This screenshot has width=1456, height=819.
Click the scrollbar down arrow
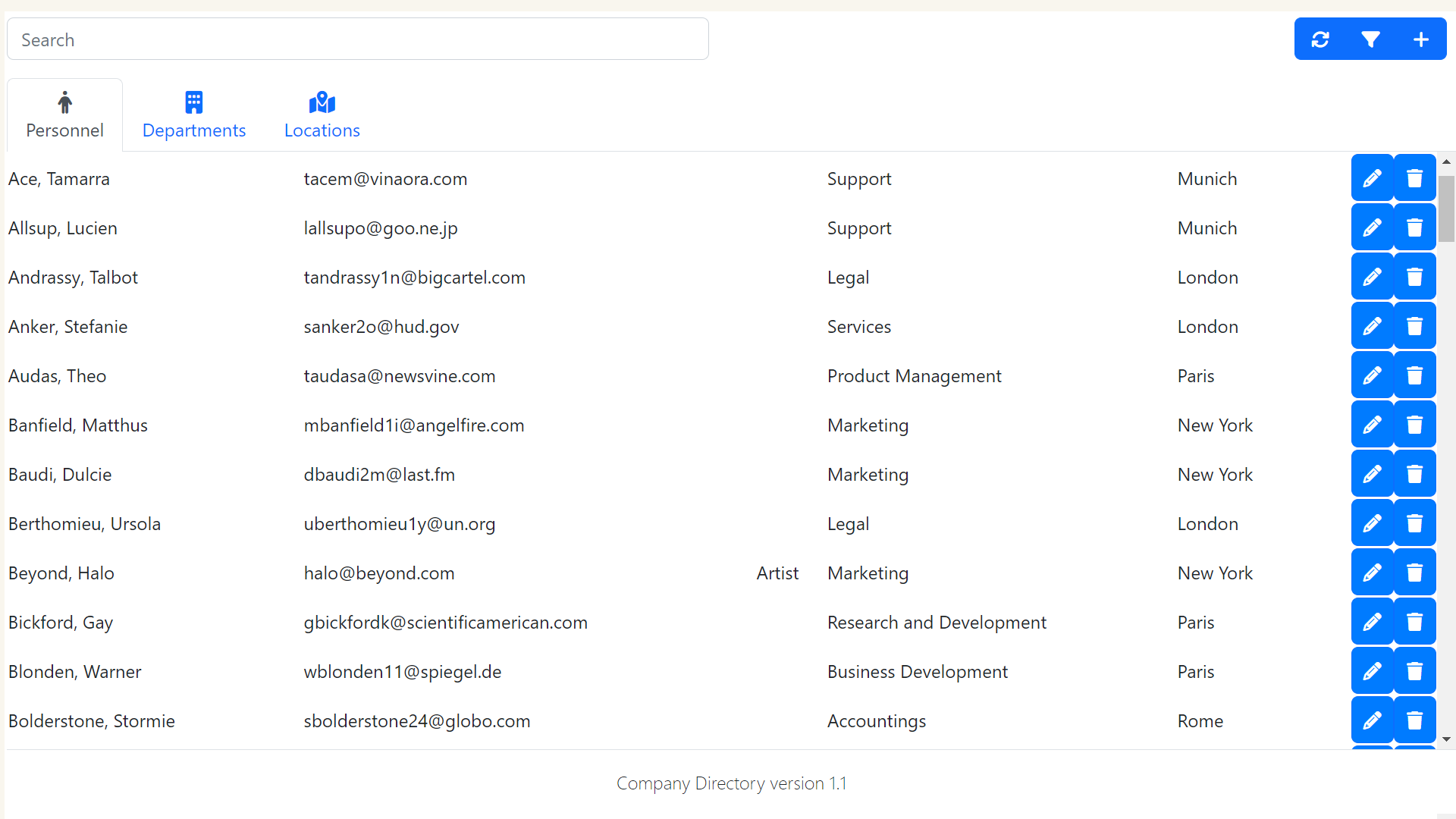point(1447,739)
